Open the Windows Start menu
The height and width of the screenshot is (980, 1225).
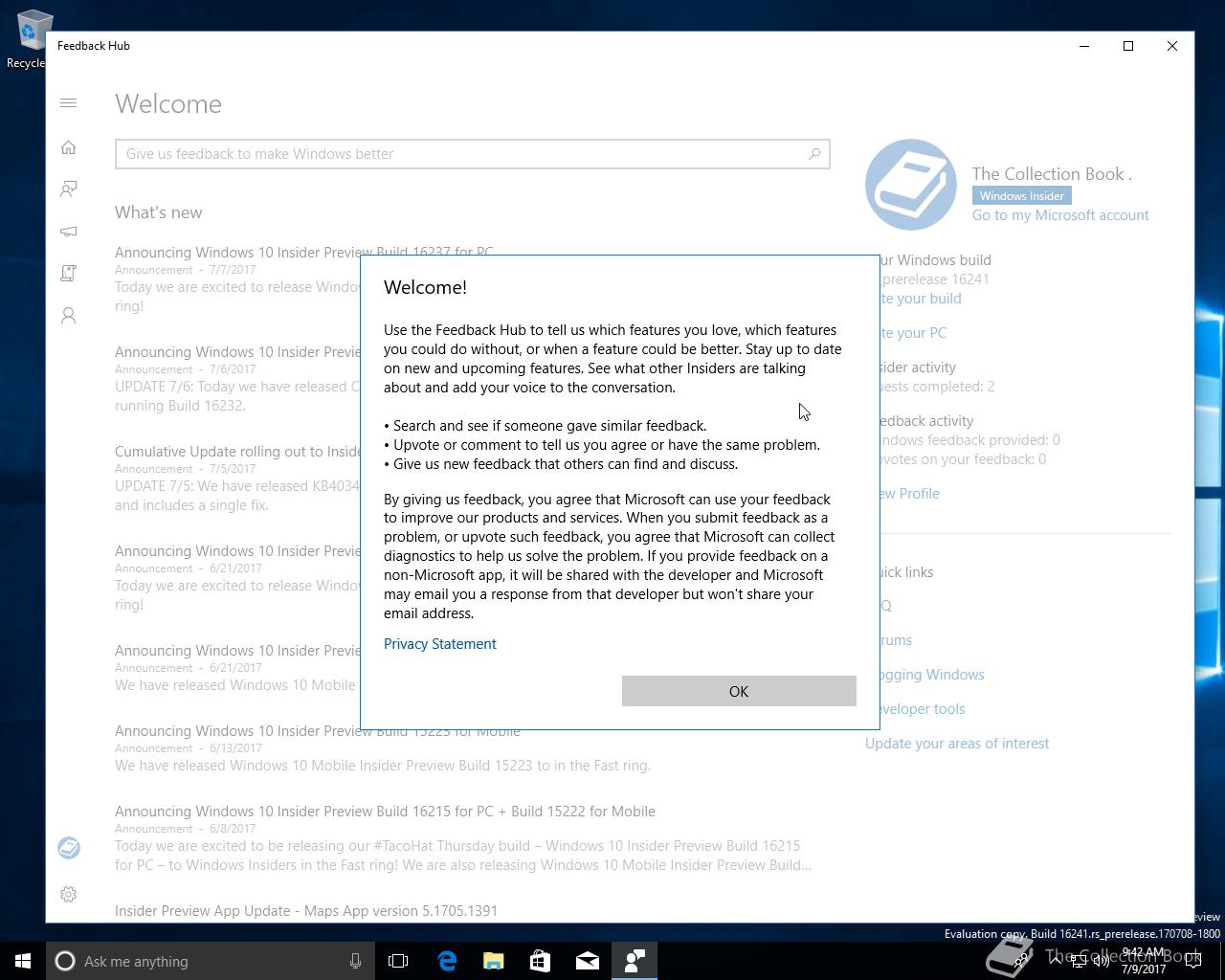click(23, 961)
